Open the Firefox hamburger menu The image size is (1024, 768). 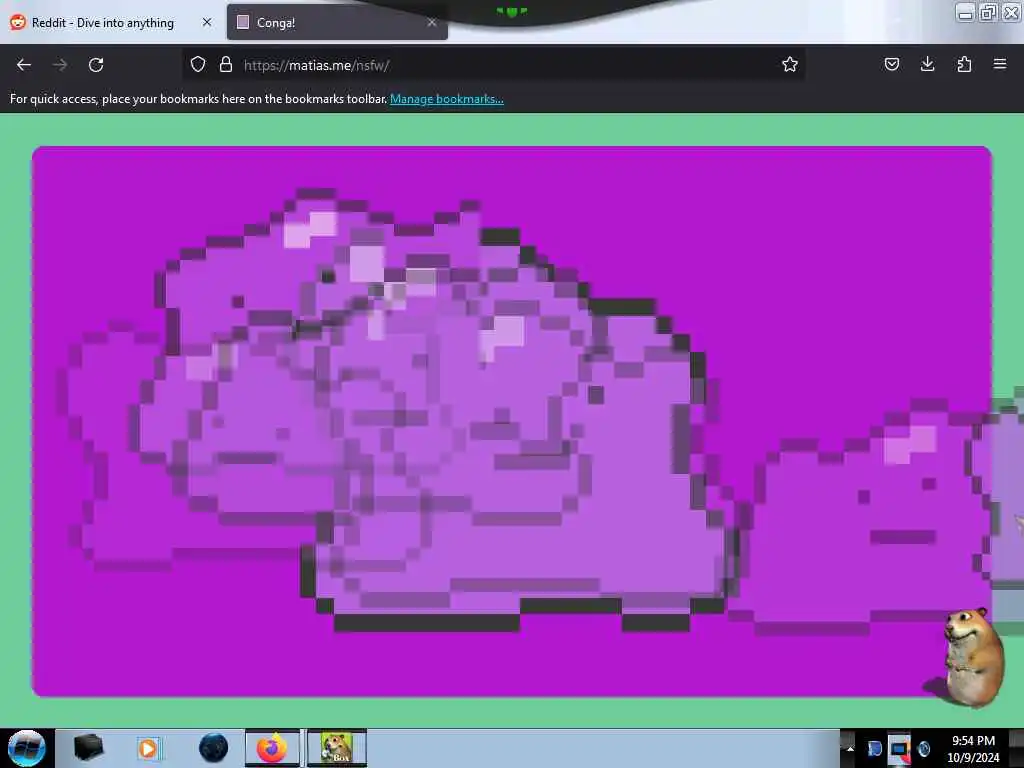pos(1000,64)
